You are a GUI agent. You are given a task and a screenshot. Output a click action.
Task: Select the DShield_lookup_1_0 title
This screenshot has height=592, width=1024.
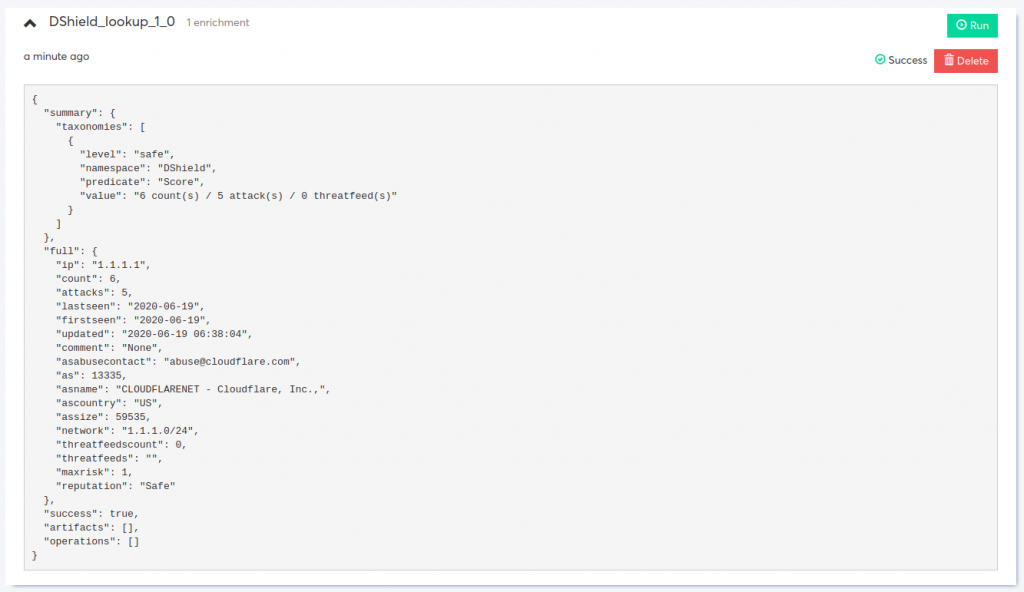tap(112, 22)
